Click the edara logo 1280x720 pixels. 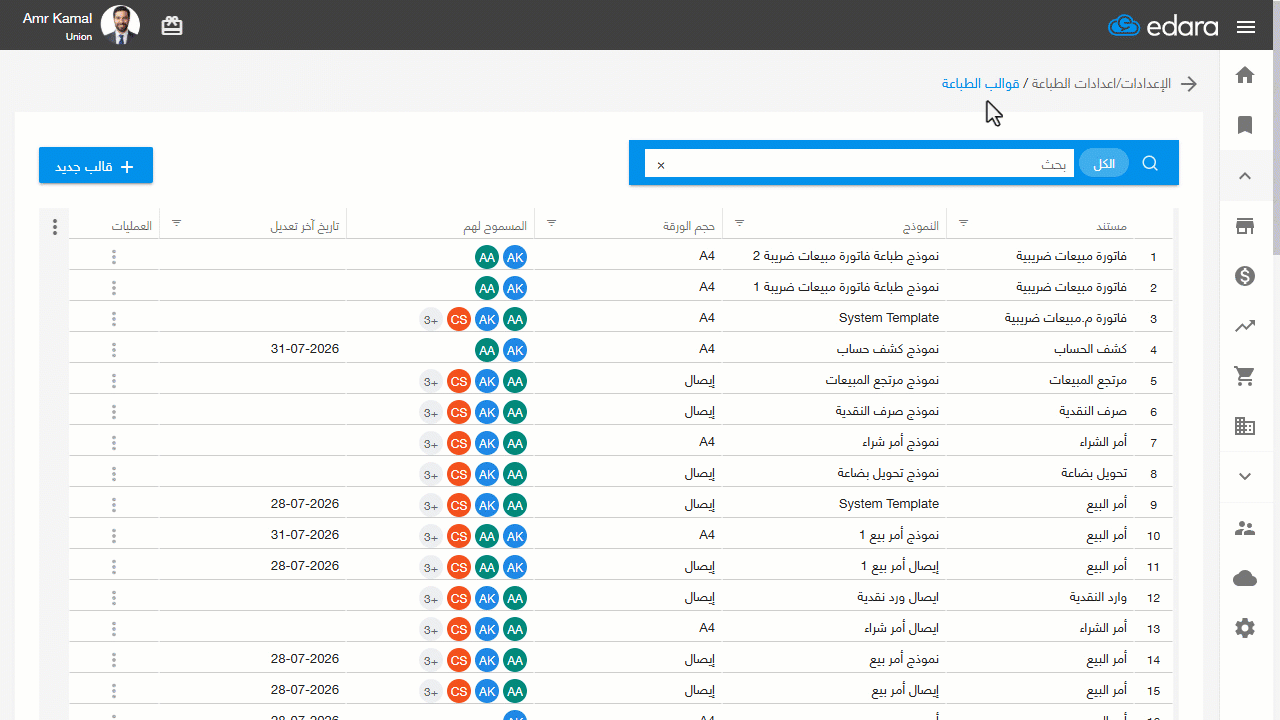(1163, 26)
